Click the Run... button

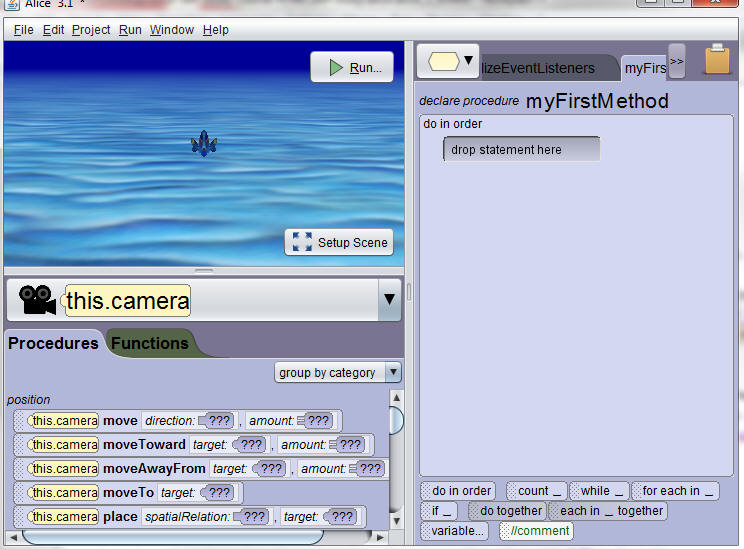point(352,67)
